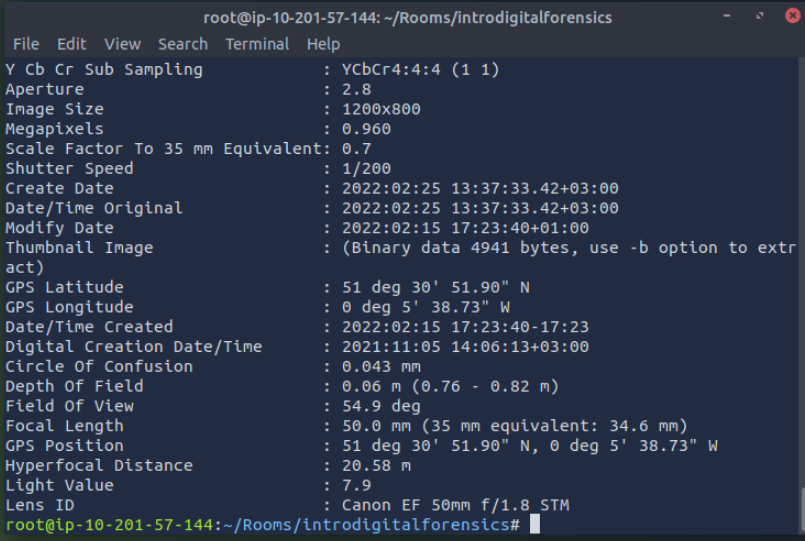Click the block cursor at the prompt
This screenshot has width=805, height=541.
tap(535, 524)
